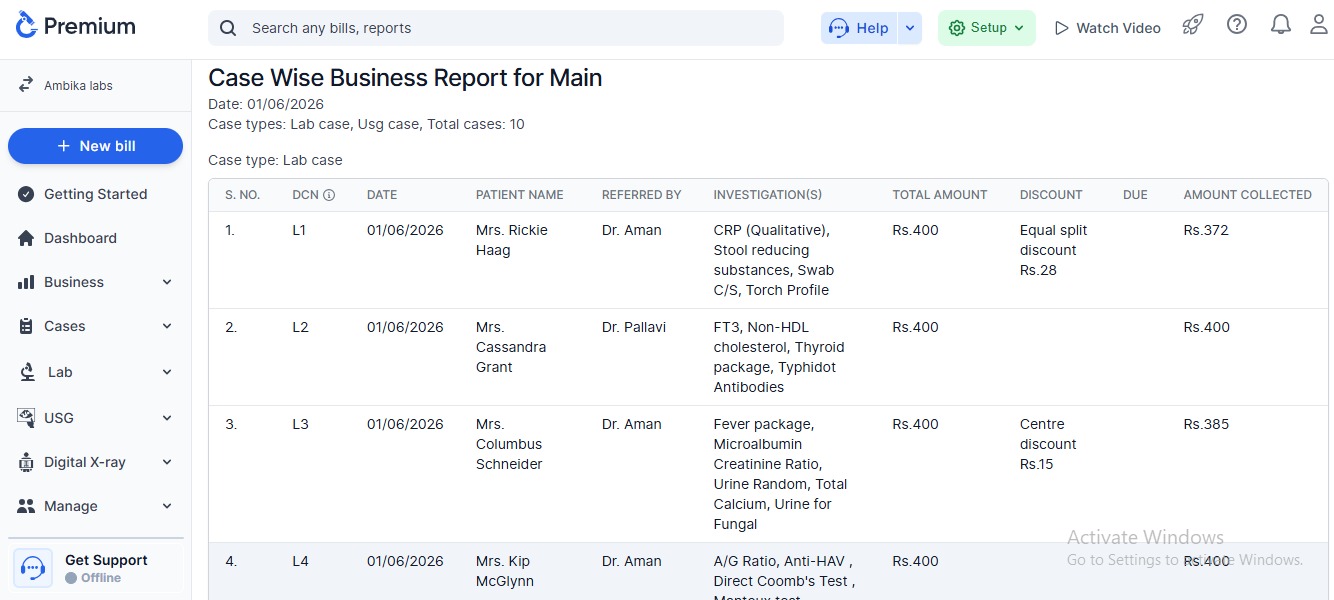1334x600 pixels.
Task: Click the Lab microscope icon
Action: (x=28, y=372)
